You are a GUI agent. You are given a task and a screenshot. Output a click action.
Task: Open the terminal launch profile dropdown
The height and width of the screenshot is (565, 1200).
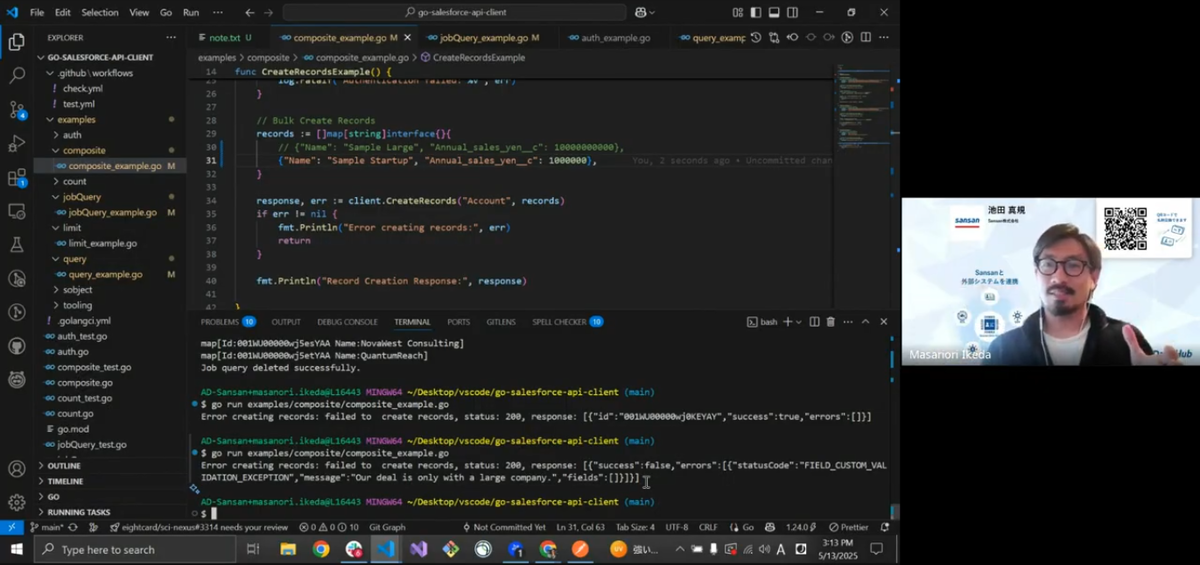point(800,322)
